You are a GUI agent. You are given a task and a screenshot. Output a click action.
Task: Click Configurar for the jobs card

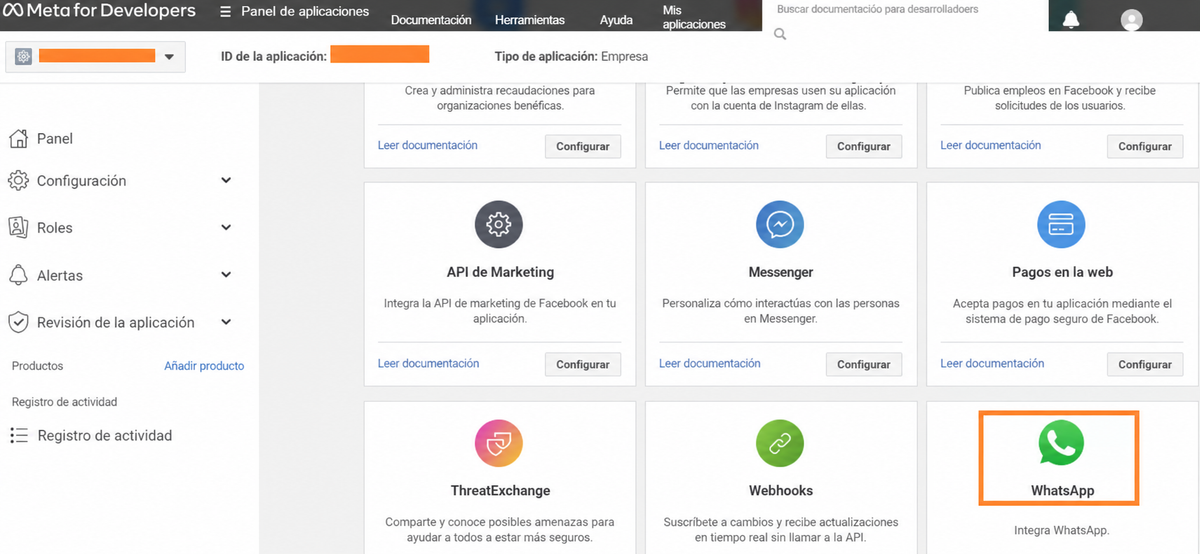1145,146
